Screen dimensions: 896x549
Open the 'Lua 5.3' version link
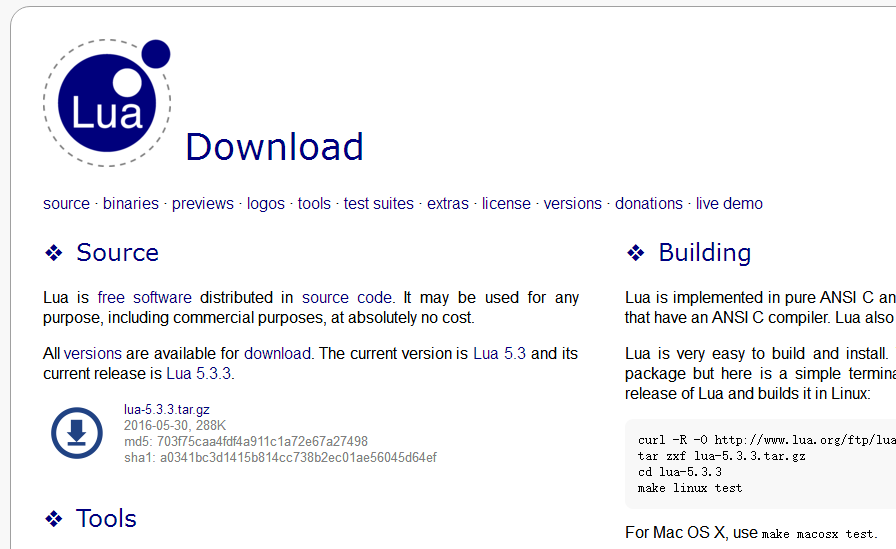tap(499, 354)
